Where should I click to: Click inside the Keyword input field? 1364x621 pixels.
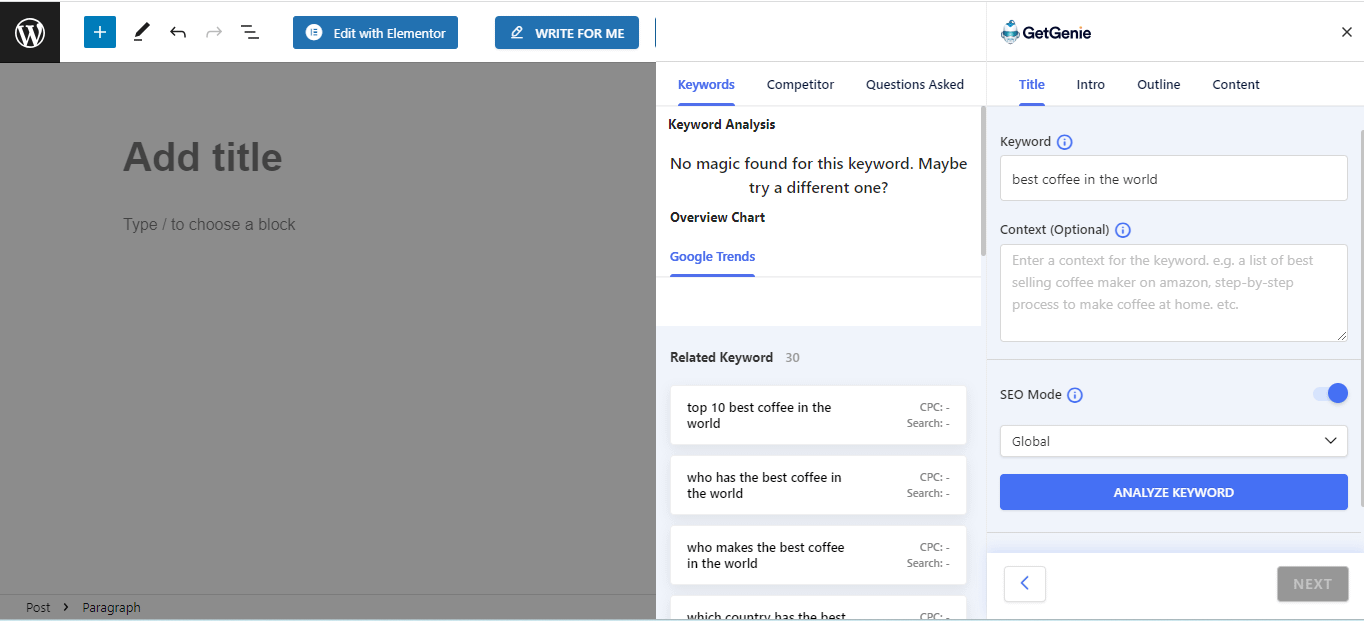click(1173, 178)
